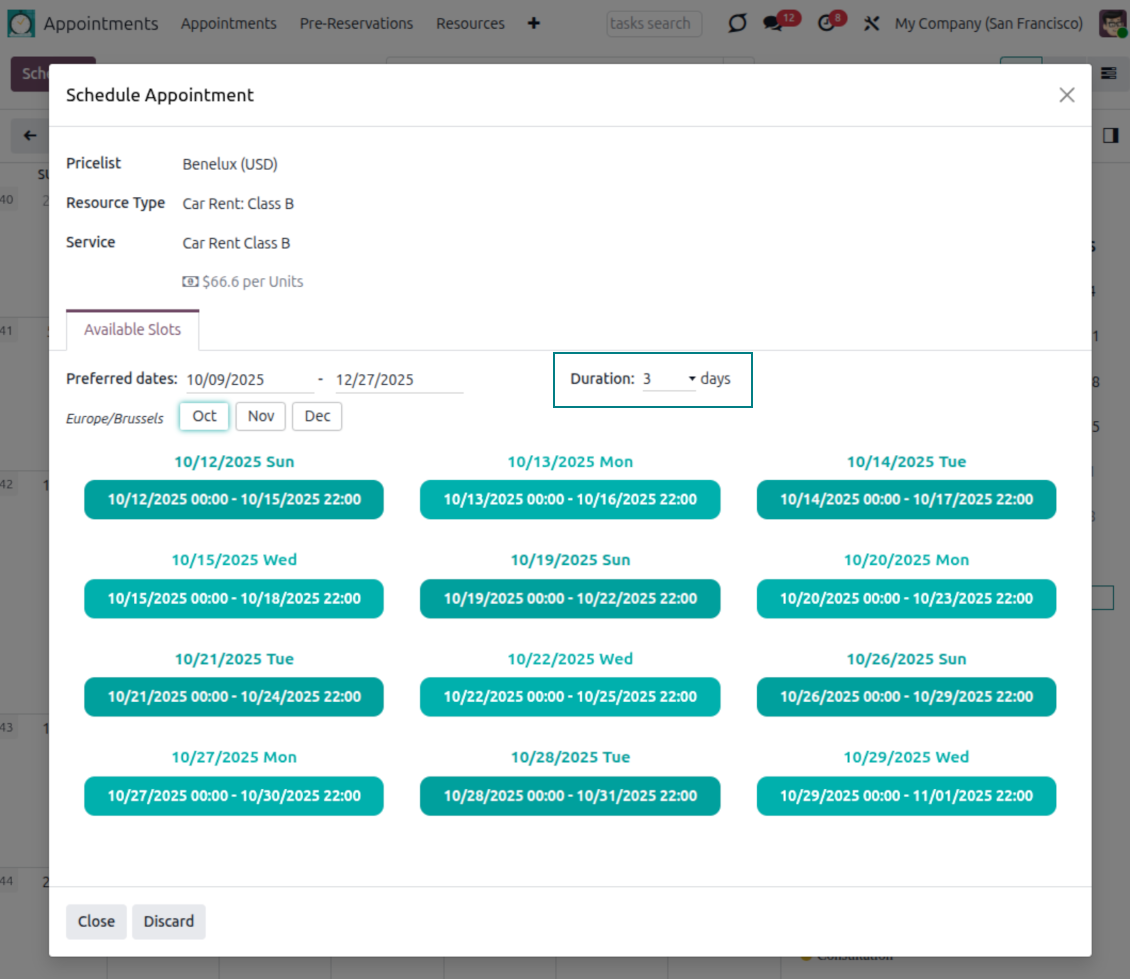
Task: Click the tasks search box
Action: pyautogui.click(x=654, y=23)
